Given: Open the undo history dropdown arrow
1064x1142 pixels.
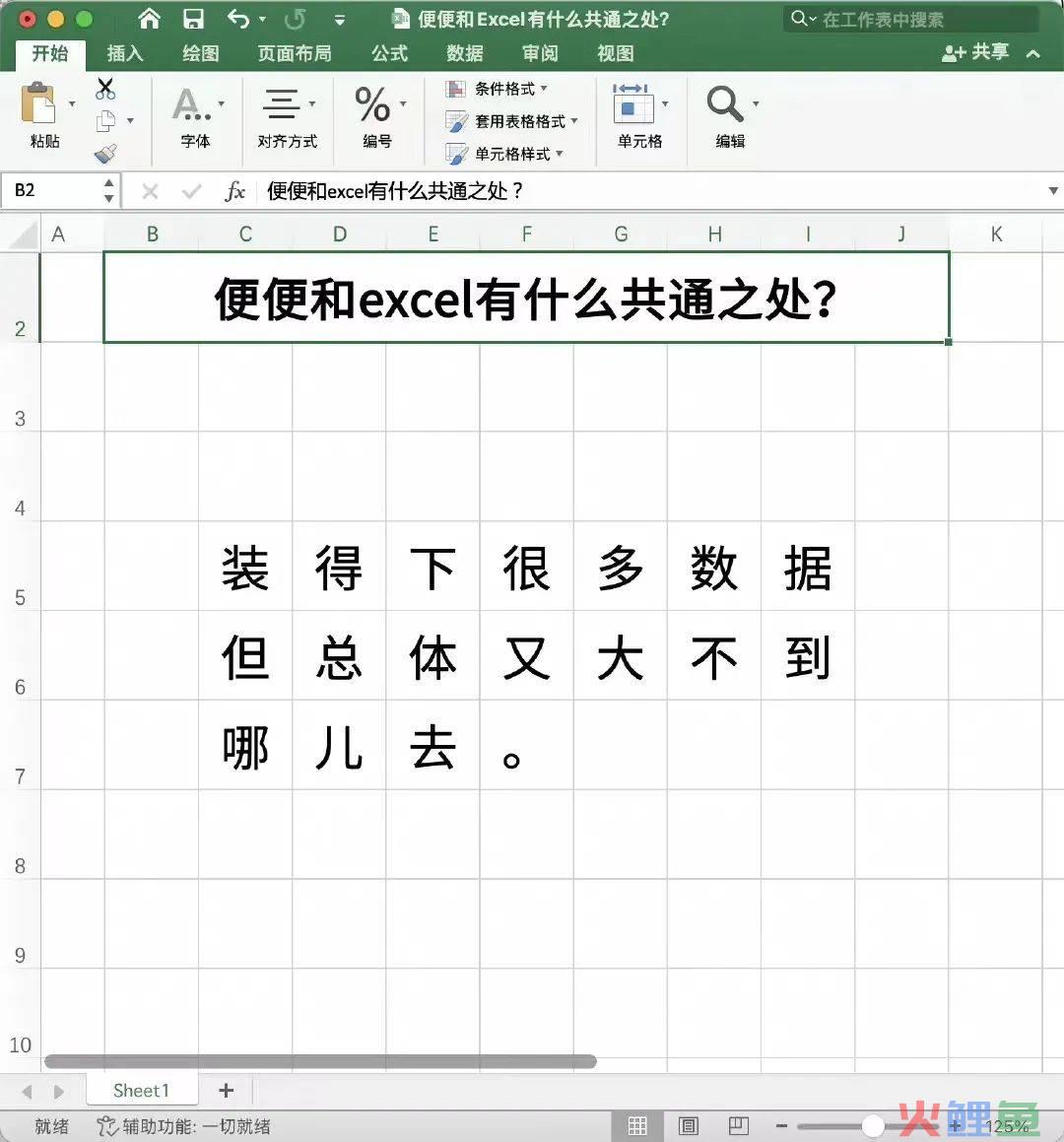Looking at the screenshot, I should point(262,20).
